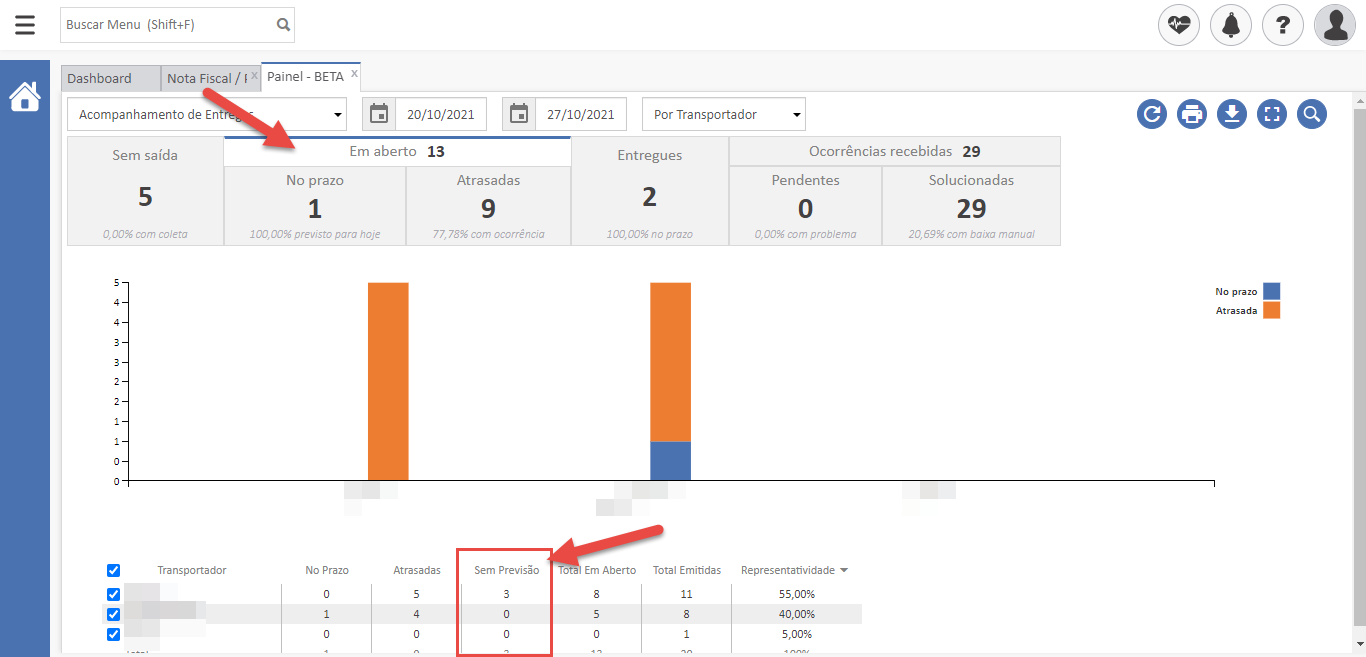This screenshot has height=657, width=1366.
Task: Click the help question mark icon
Action: click(1283, 25)
